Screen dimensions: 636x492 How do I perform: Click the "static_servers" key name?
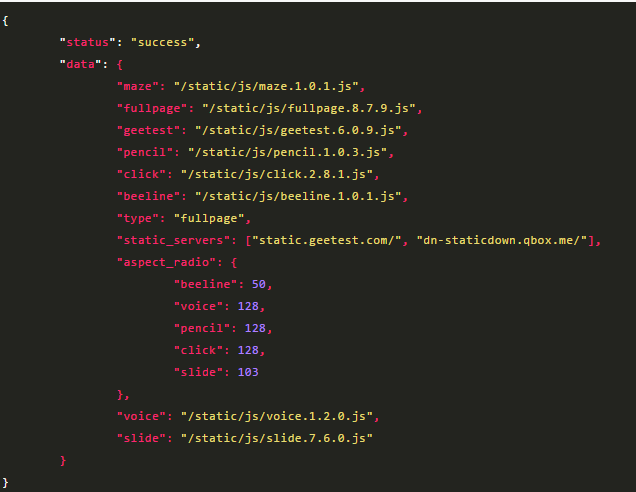pos(174,240)
